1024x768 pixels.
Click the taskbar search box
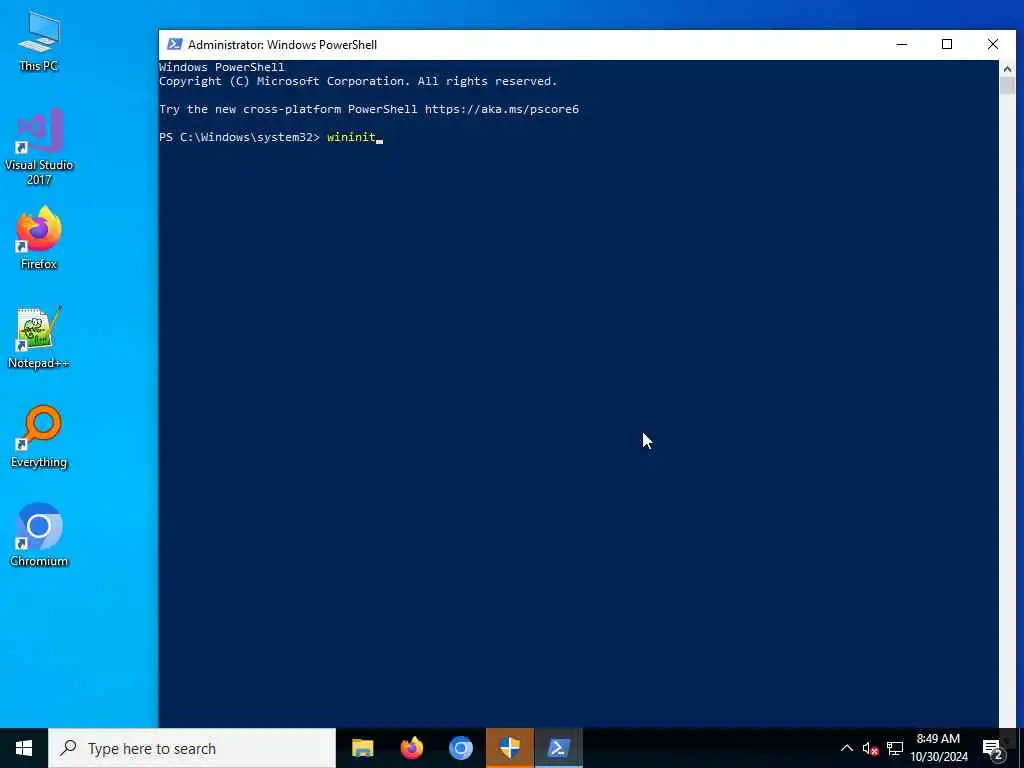tap(192, 748)
